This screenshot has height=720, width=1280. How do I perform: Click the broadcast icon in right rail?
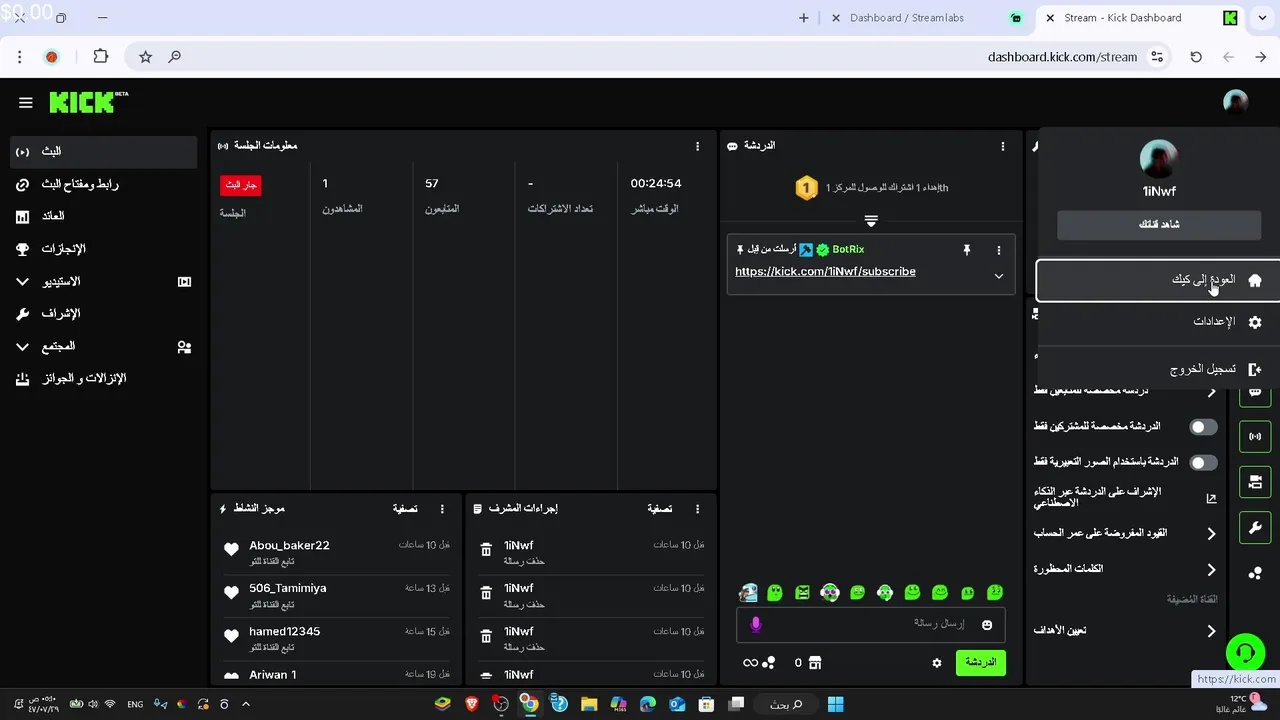(1255, 437)
